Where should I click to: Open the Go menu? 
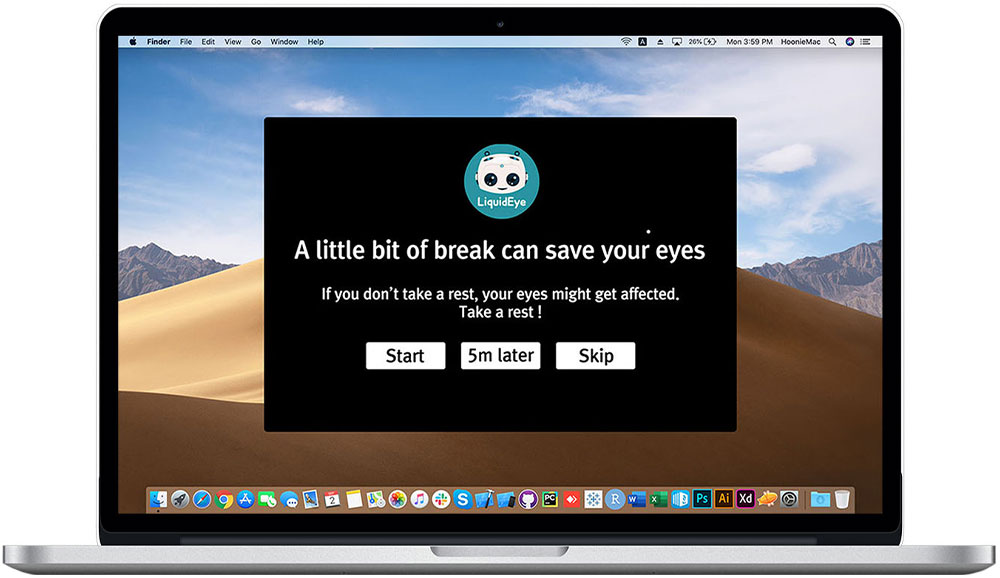tap(256, 41)
